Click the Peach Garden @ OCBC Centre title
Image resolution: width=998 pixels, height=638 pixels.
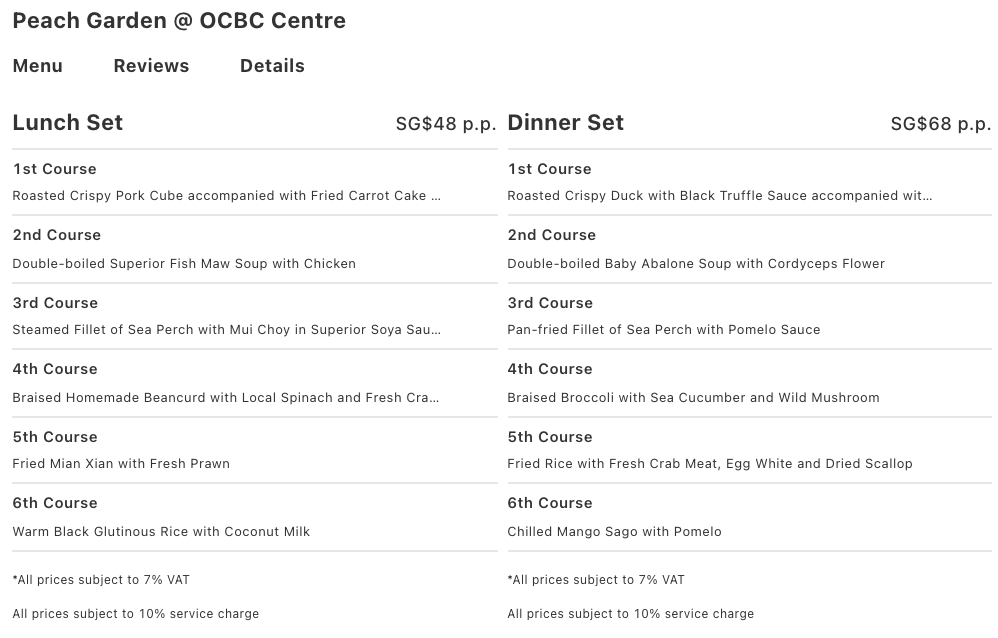tap(179, 21)
